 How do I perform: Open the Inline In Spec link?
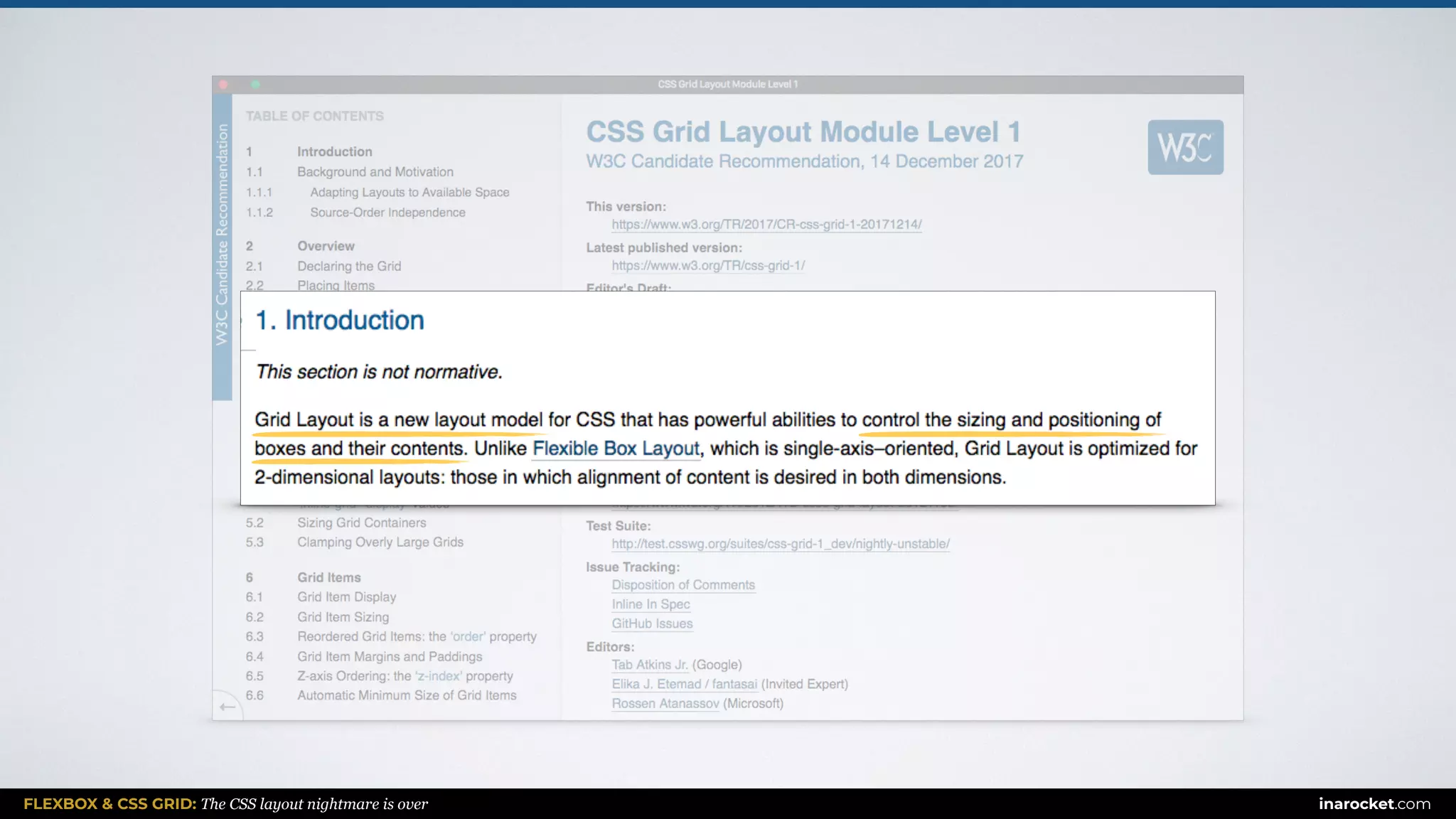tap(651, 604)
